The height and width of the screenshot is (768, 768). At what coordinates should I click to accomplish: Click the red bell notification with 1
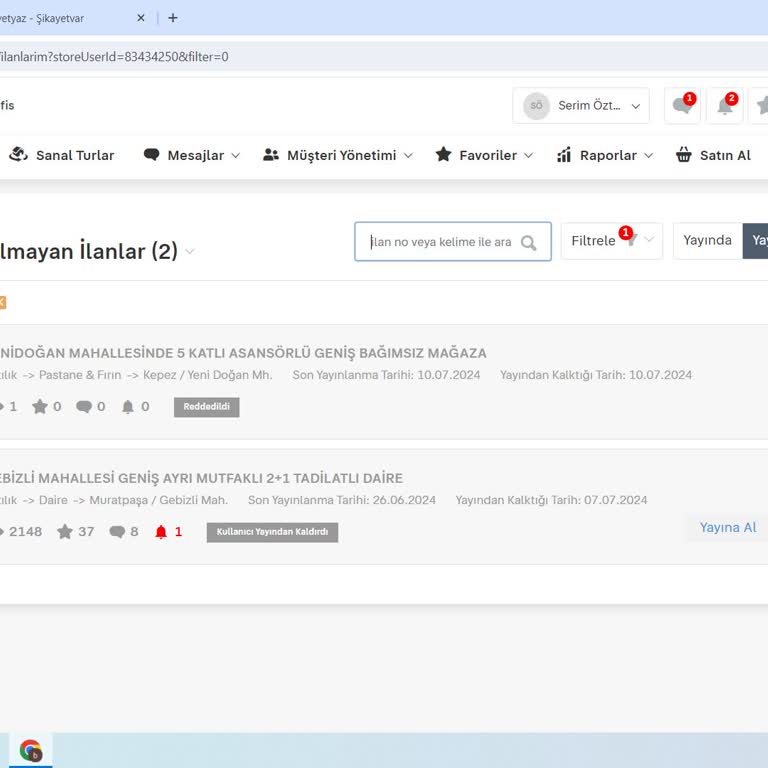click(161, 531)
